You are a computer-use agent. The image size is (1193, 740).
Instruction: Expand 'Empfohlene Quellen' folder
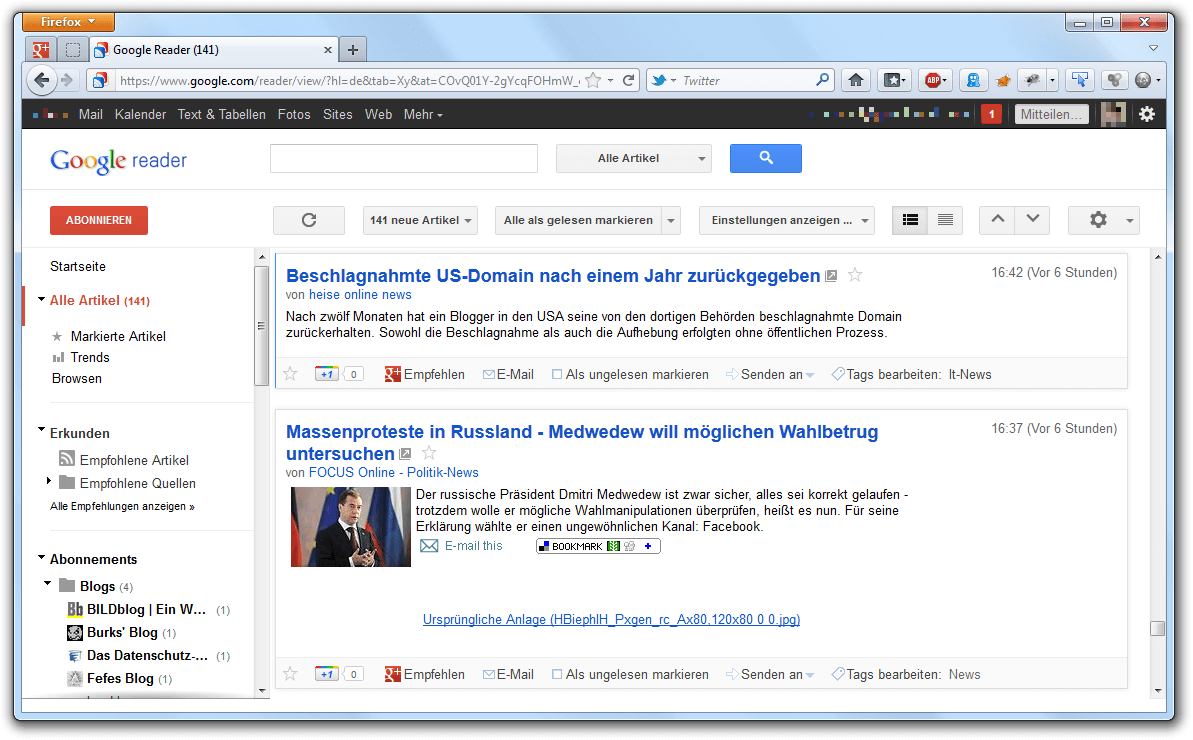49,481
